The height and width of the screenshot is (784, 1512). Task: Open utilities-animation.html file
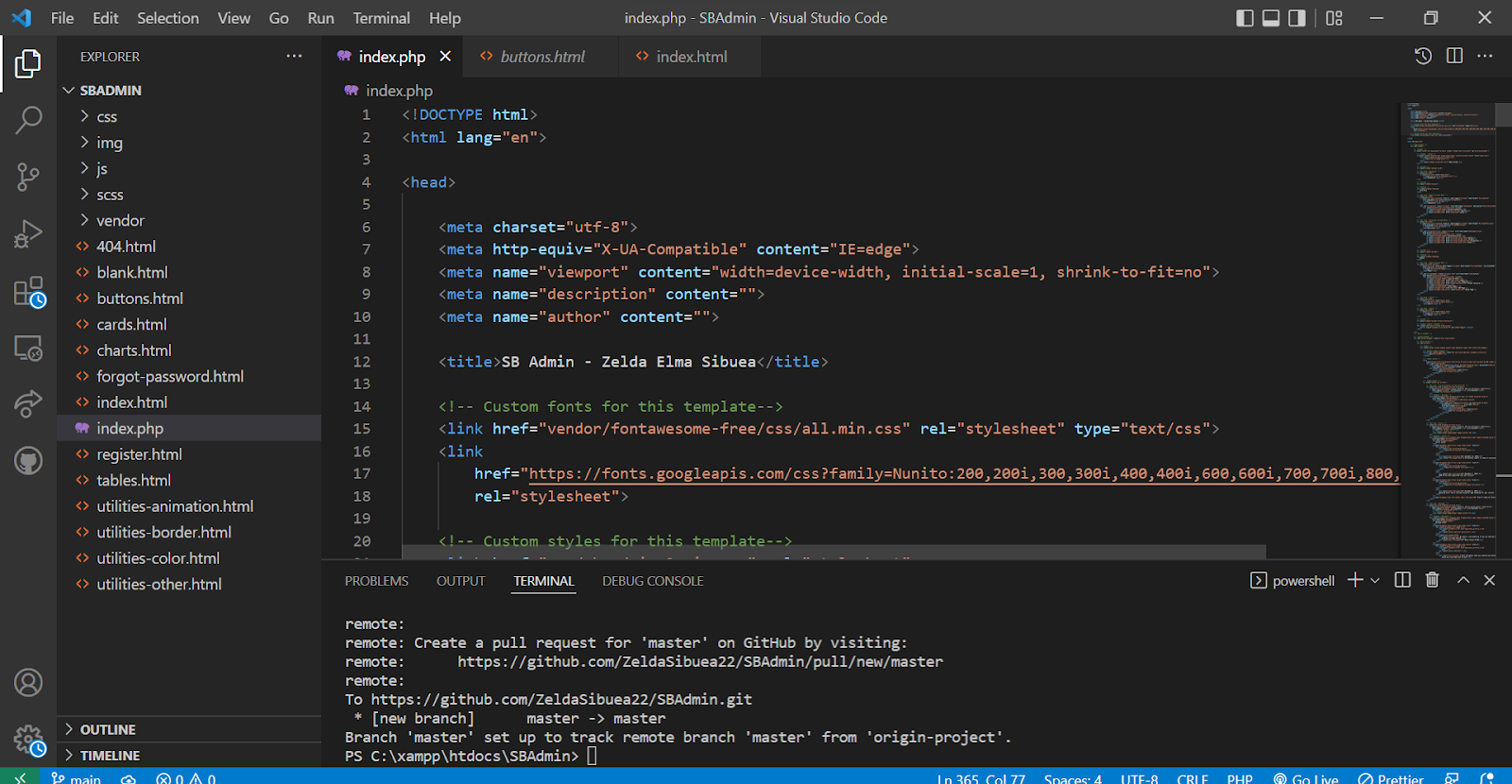tap(189, 506)
